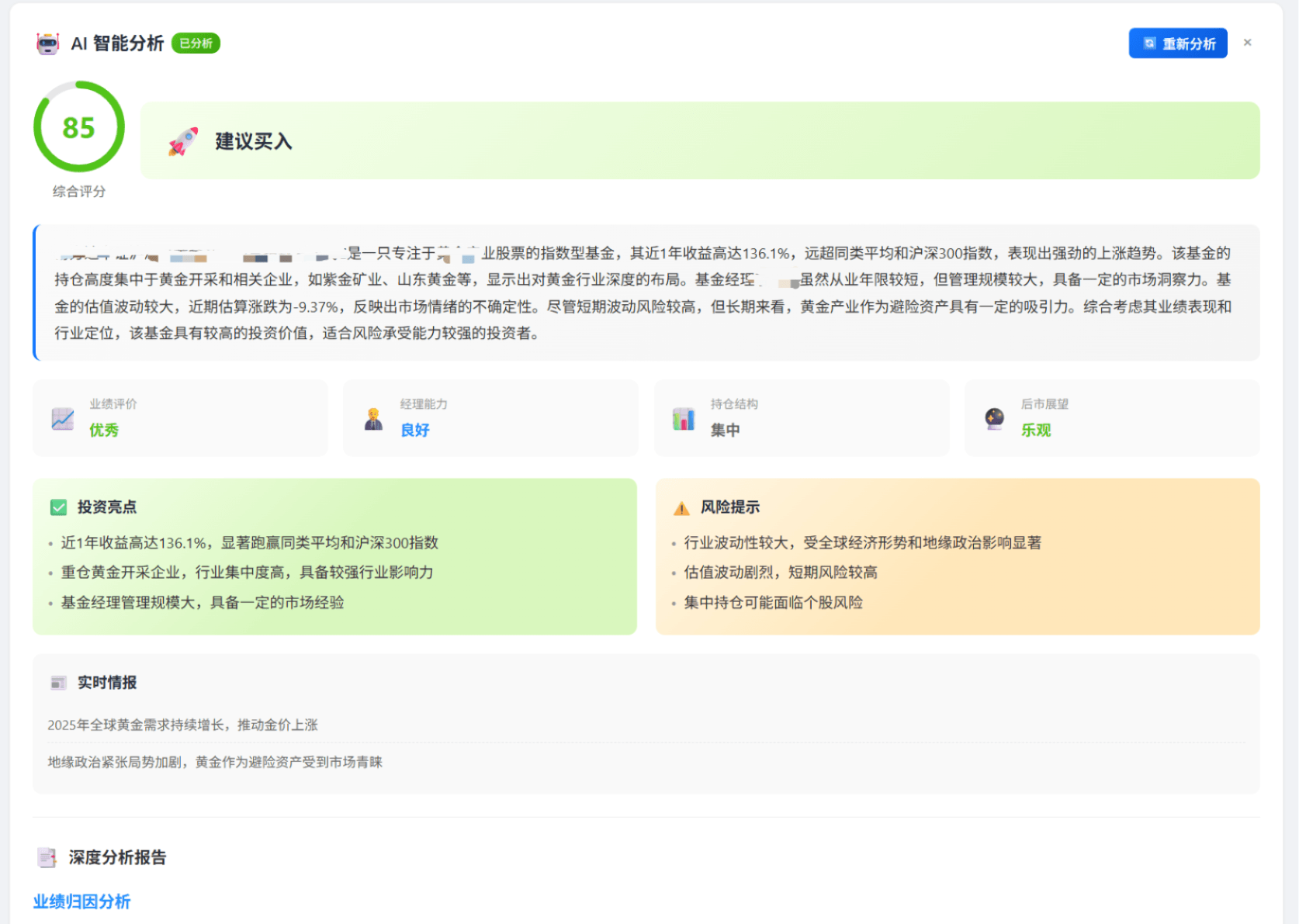Click the 85 score circle
This screenshot has width=1299, height=924.
pyautogui.click(x=78, y=126)
